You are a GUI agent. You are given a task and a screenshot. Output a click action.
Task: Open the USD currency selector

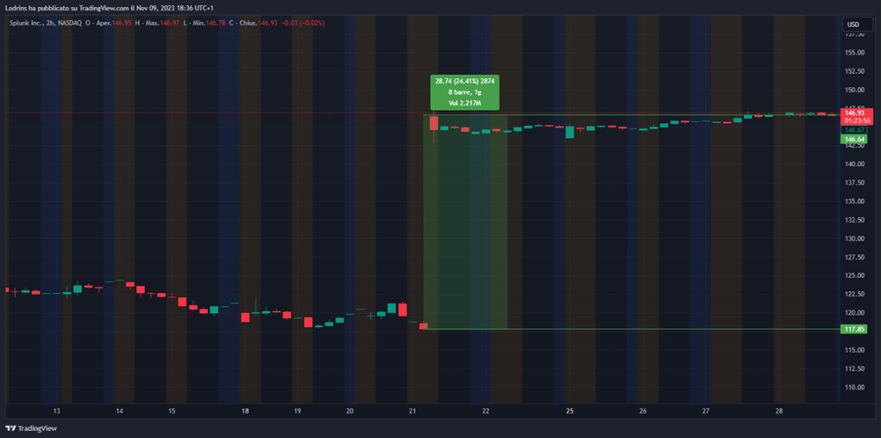[x=853, y=24]
